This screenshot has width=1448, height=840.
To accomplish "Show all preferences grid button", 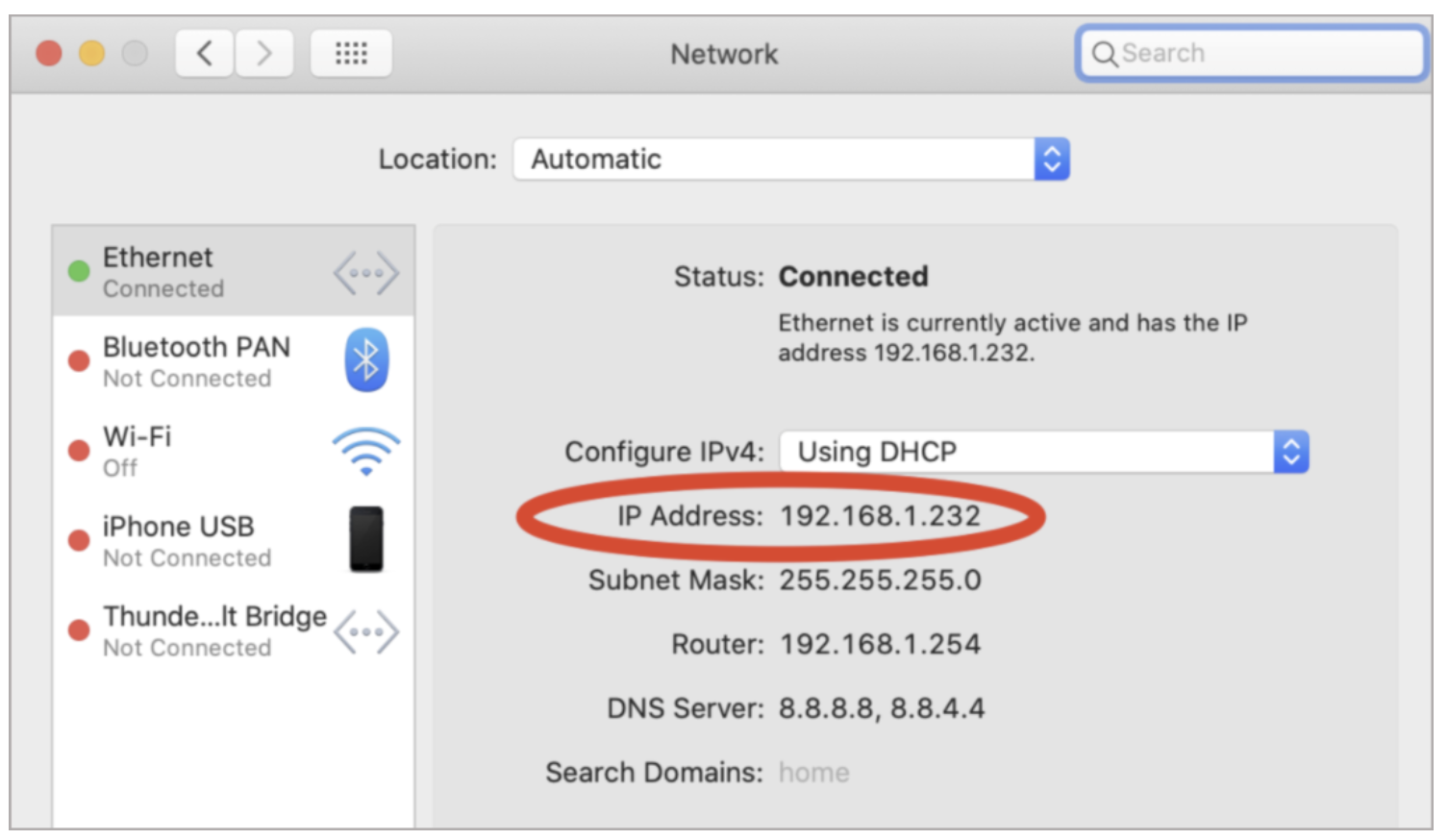I will coord(351,53).
